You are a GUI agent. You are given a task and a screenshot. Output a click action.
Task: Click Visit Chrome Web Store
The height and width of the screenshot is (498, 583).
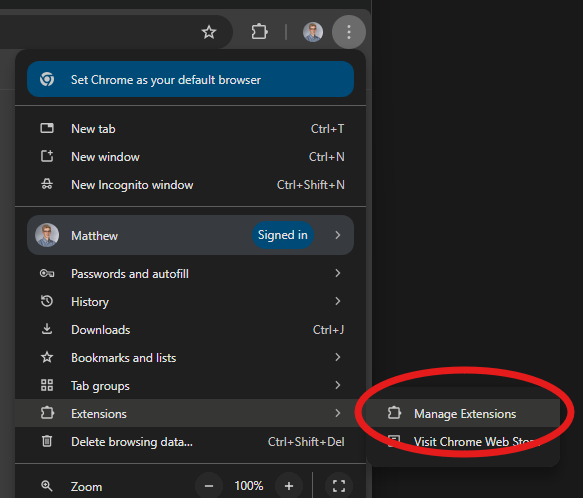(463, 441)
